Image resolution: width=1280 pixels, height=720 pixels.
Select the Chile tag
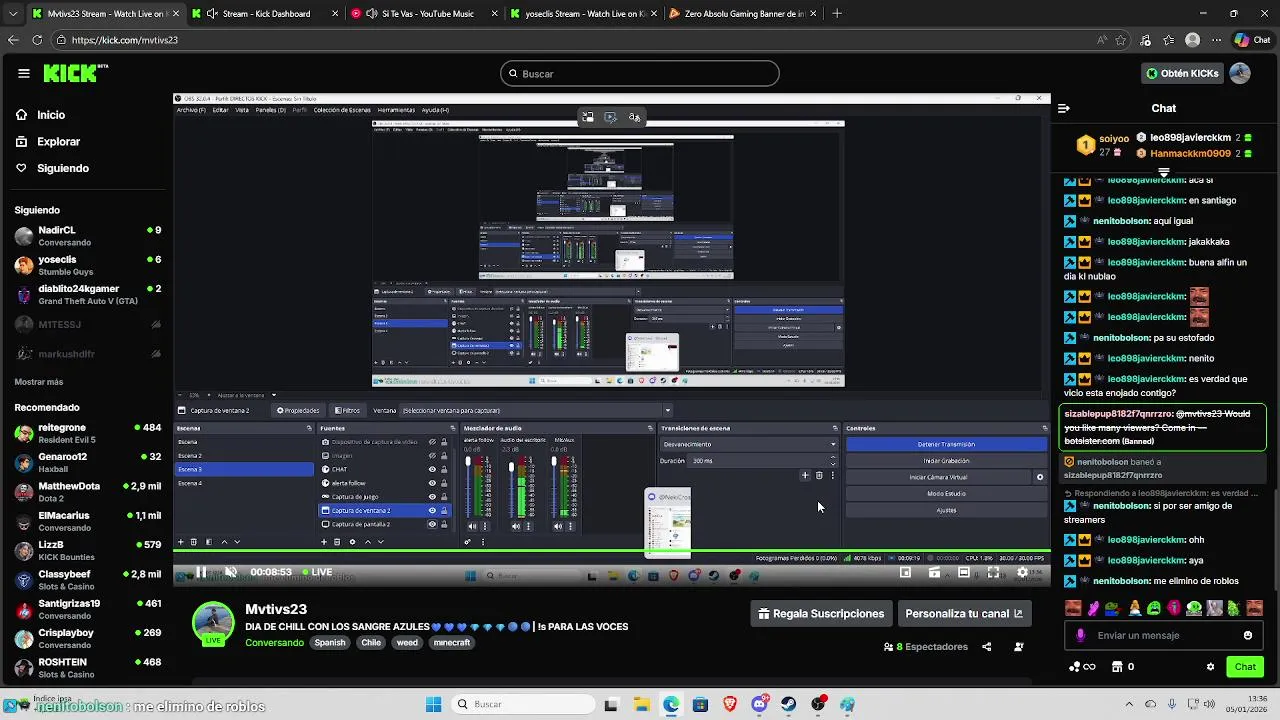click(371, 643)
